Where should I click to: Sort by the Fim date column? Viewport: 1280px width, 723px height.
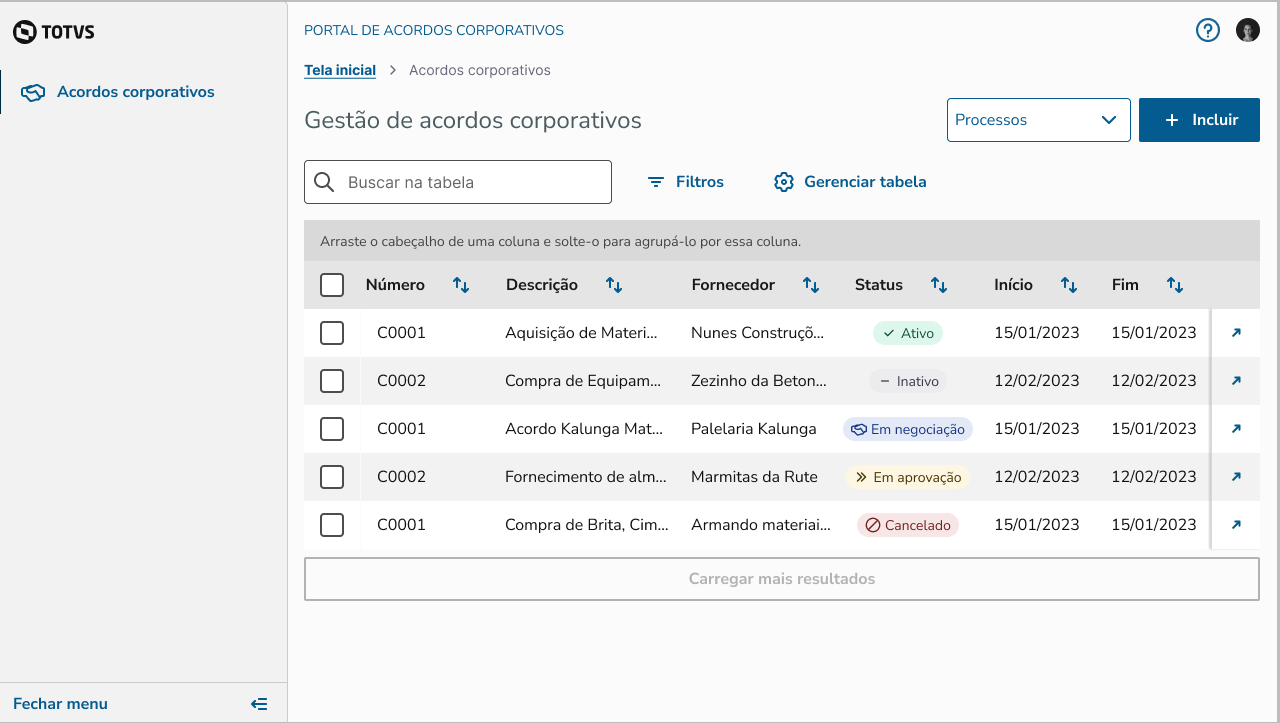pyautogui.click(x=1175, y=285)
